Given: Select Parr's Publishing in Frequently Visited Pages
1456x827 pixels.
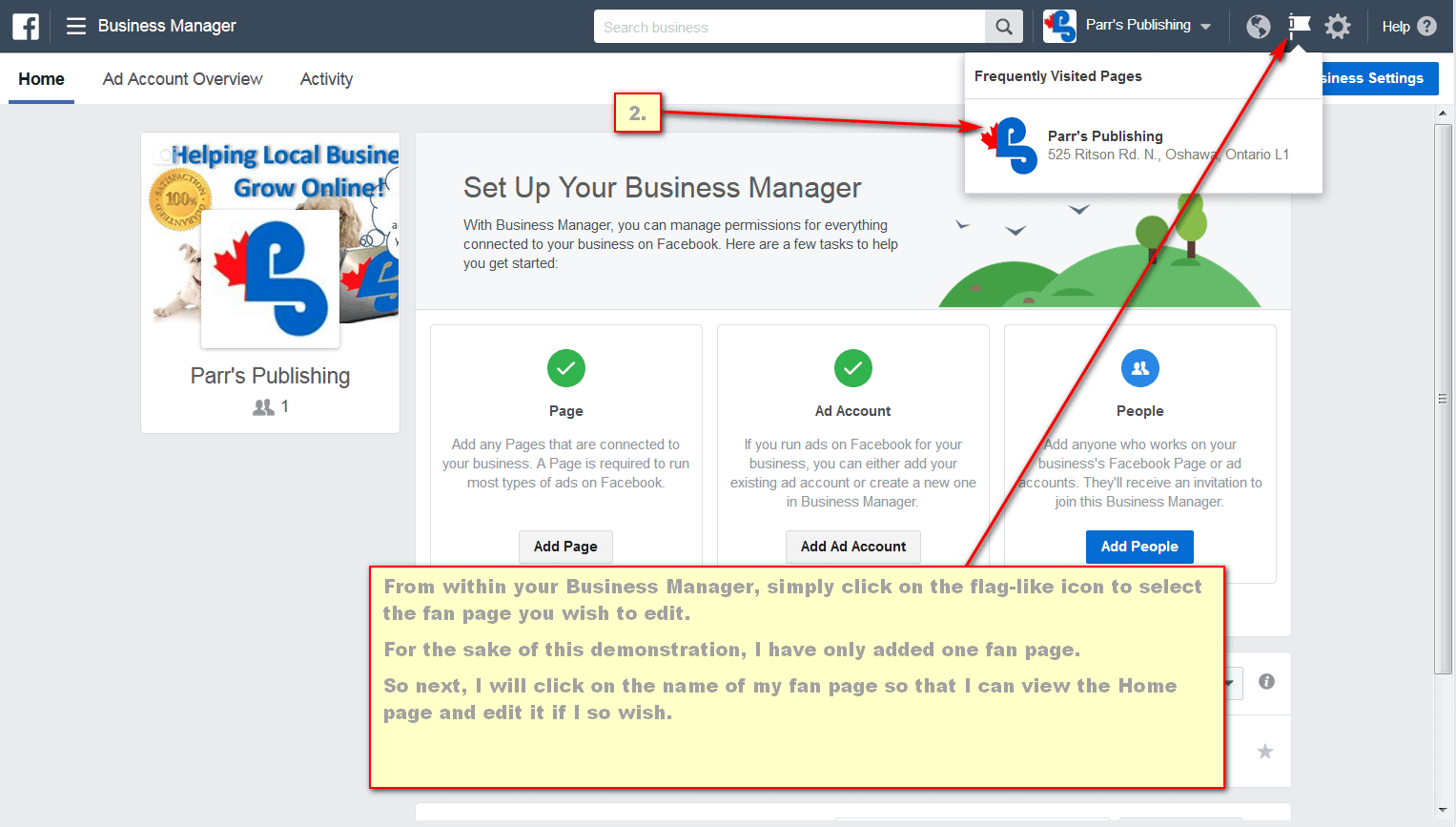Looking at the screenshot, I should pos(1143,145).
